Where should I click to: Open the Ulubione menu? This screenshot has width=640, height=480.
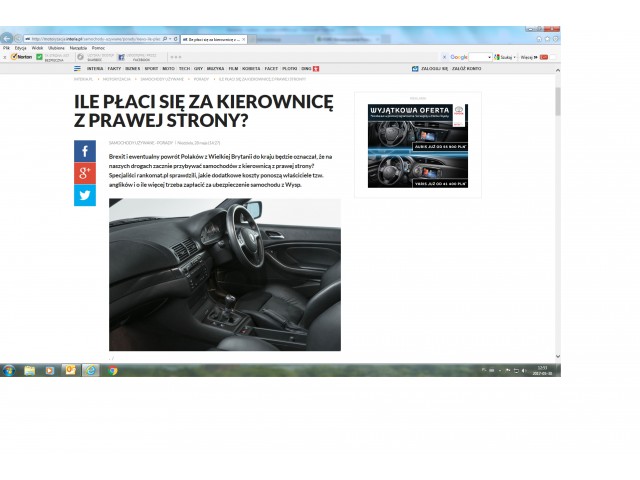(x=55, y=47)
